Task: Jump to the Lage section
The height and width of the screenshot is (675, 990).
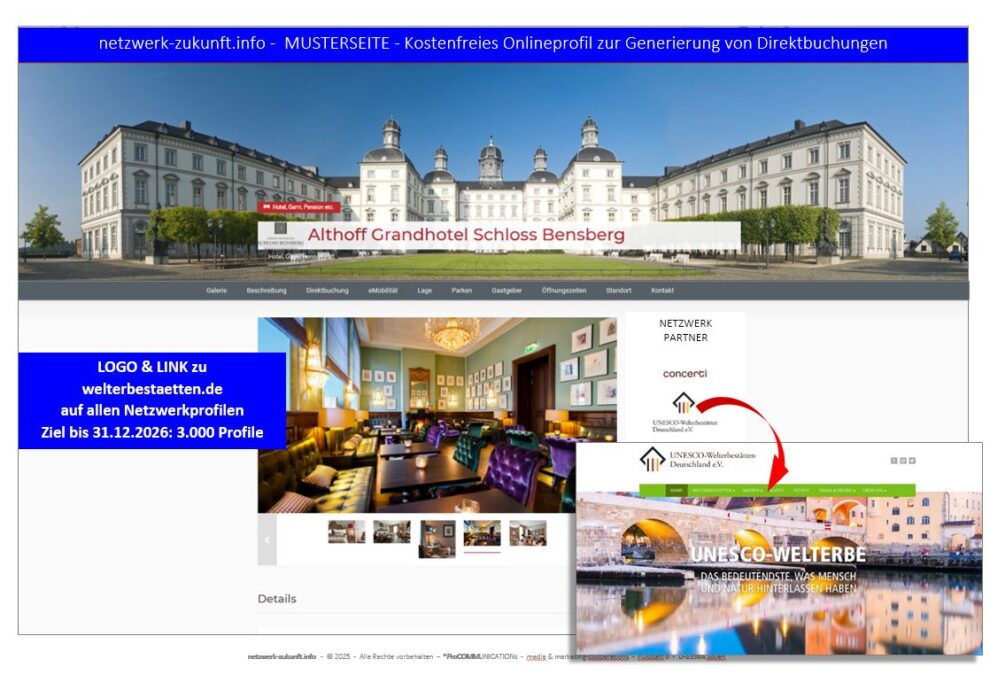Action: pyautogui.click(x=424, y=290)
